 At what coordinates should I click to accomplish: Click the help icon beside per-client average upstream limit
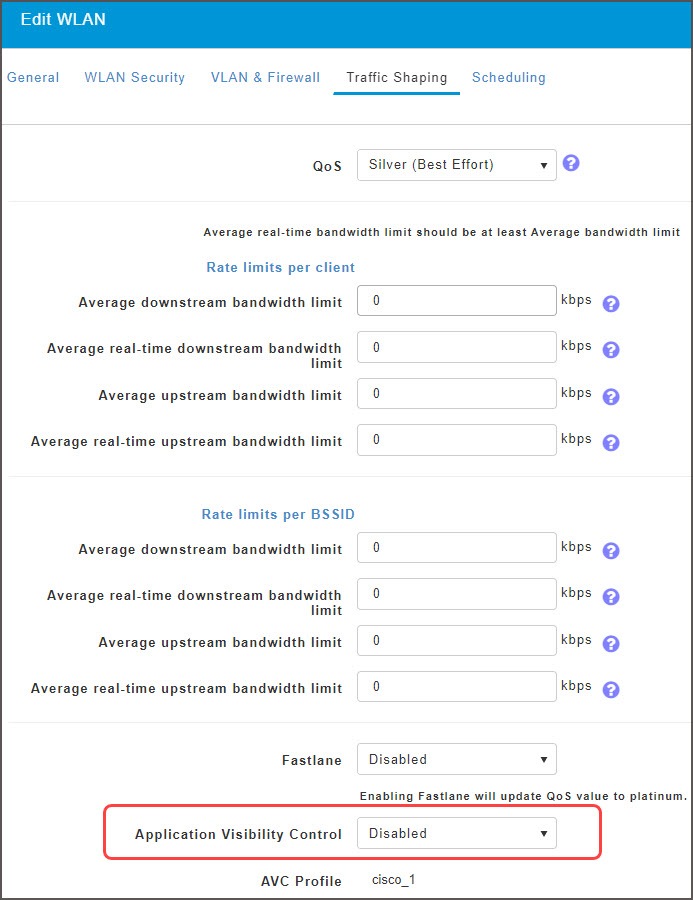coord(611,397)
